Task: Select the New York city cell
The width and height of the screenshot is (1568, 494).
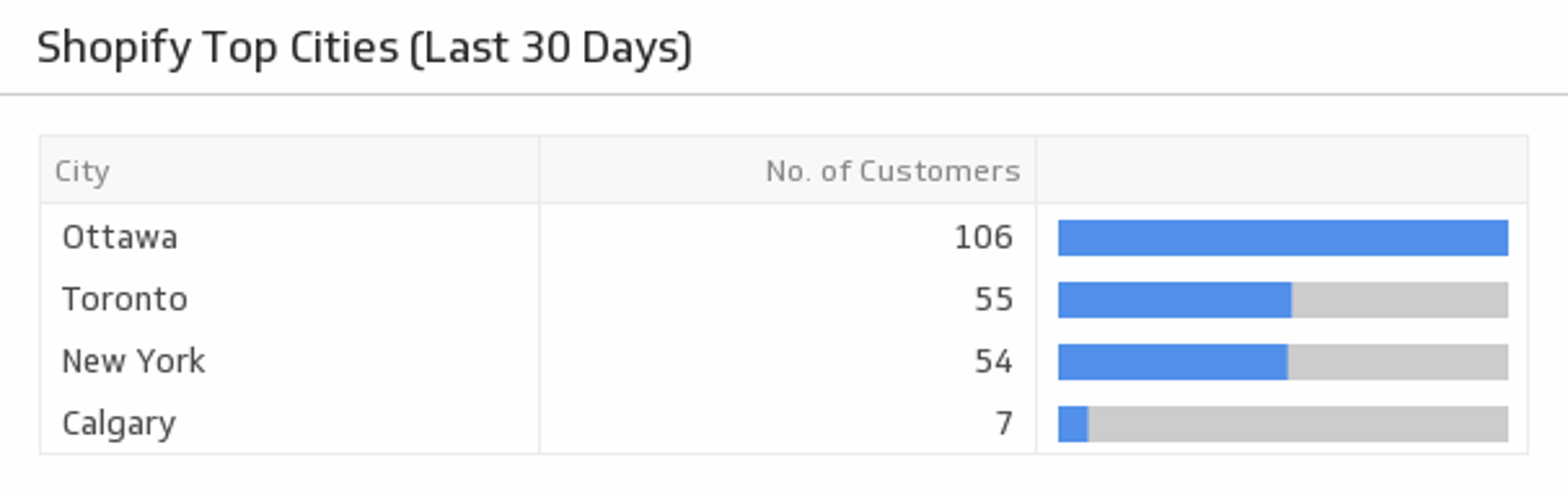Action: point(134,362)
